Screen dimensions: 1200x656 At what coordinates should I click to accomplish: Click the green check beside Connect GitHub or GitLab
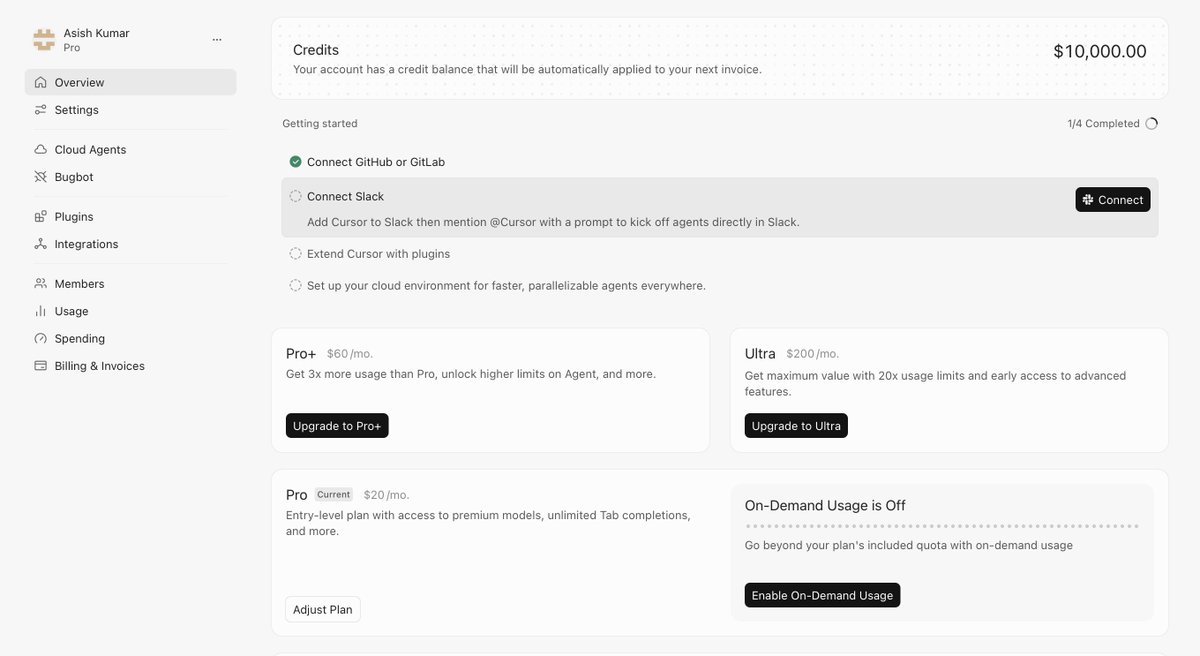[296, 162]
